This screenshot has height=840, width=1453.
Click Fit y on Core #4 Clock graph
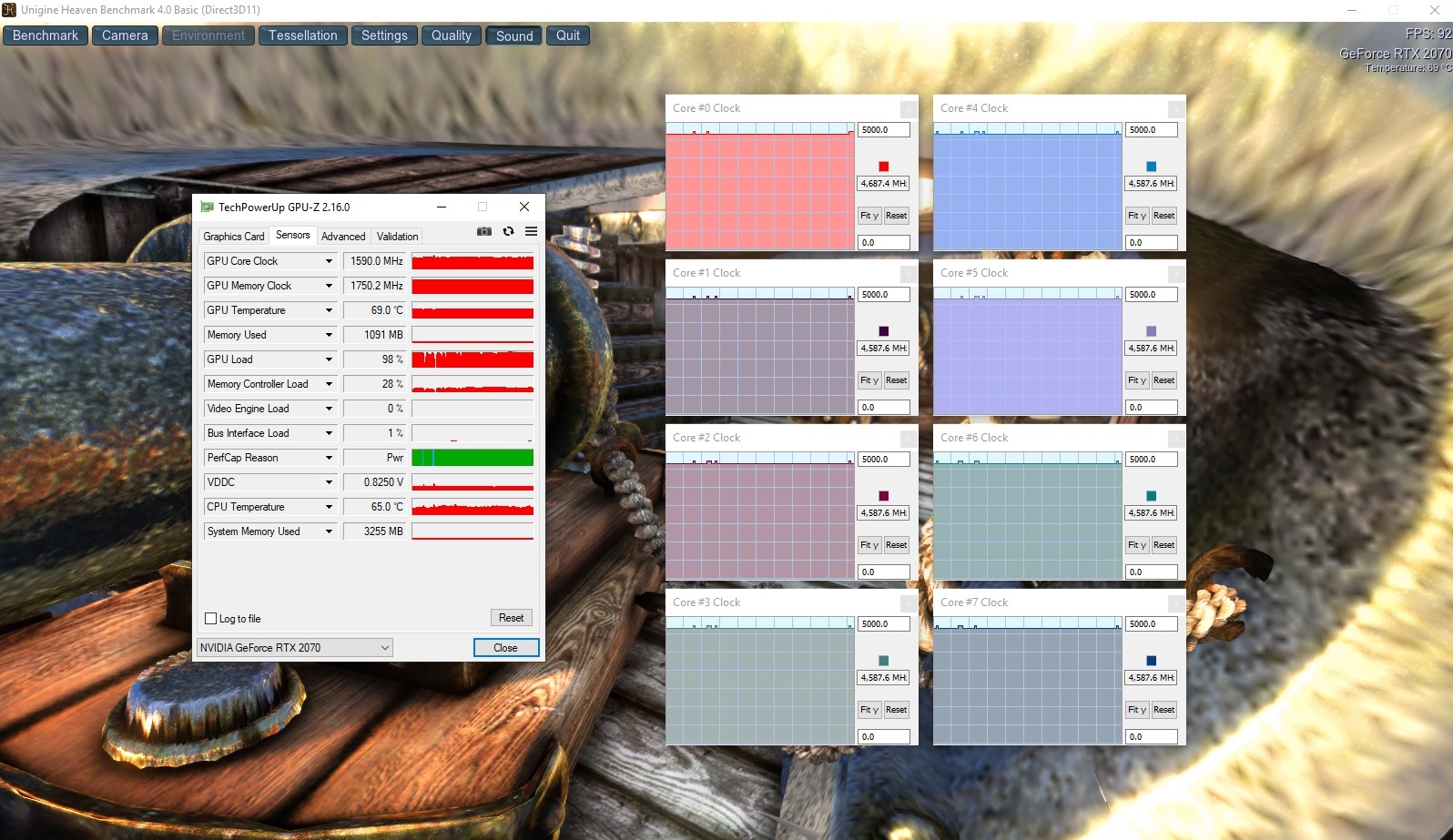pos(1137,216)
